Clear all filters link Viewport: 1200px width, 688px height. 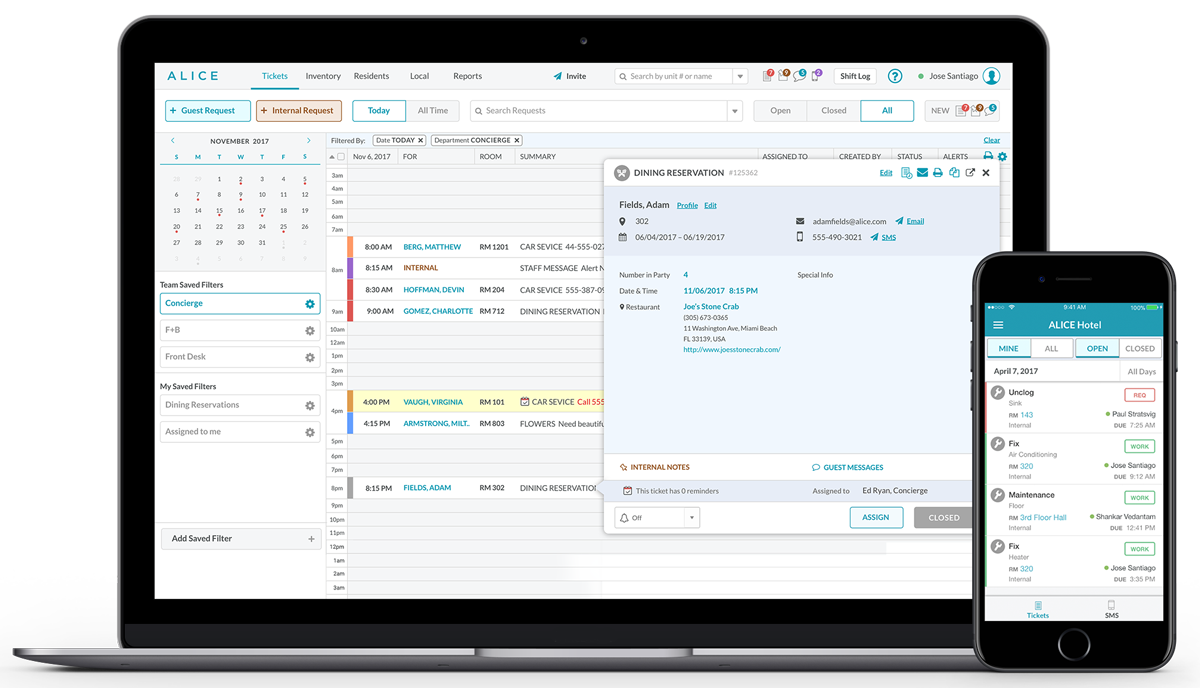(991, 141)
